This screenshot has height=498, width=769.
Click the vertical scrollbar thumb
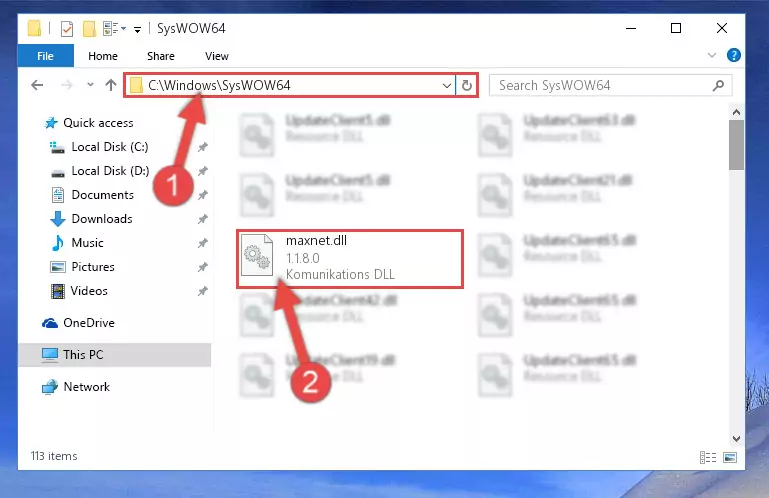click(736, 145)
